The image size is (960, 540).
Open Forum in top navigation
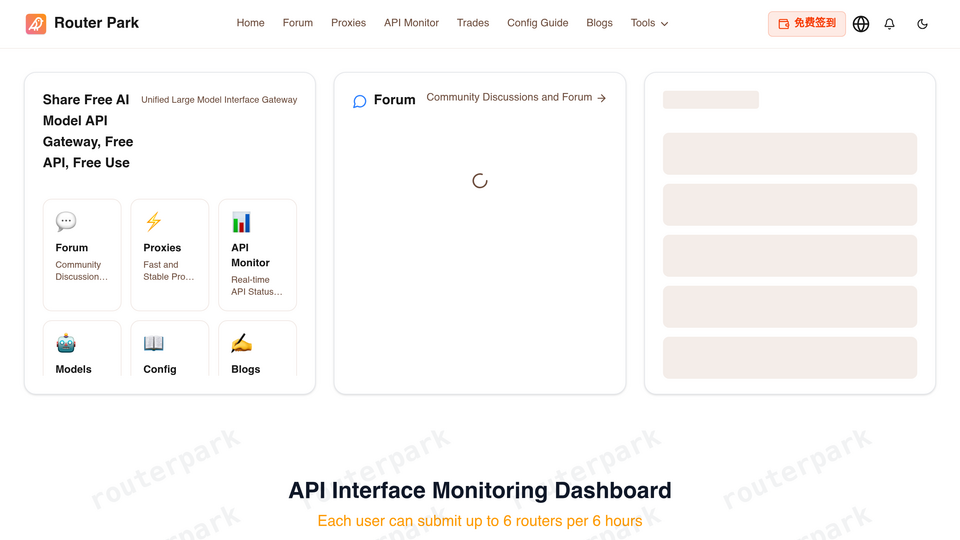(x=298, y=23)
